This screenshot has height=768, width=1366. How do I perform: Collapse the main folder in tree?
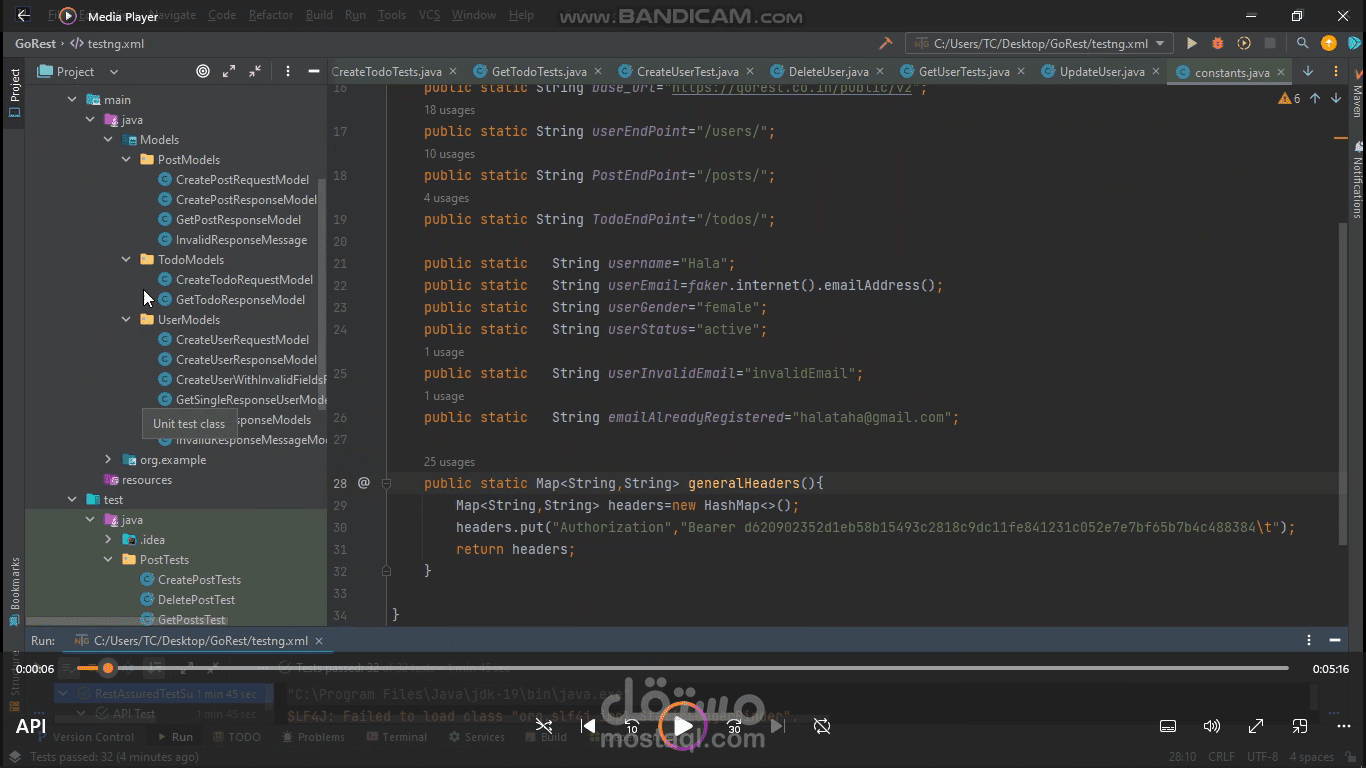pos(72,100)
